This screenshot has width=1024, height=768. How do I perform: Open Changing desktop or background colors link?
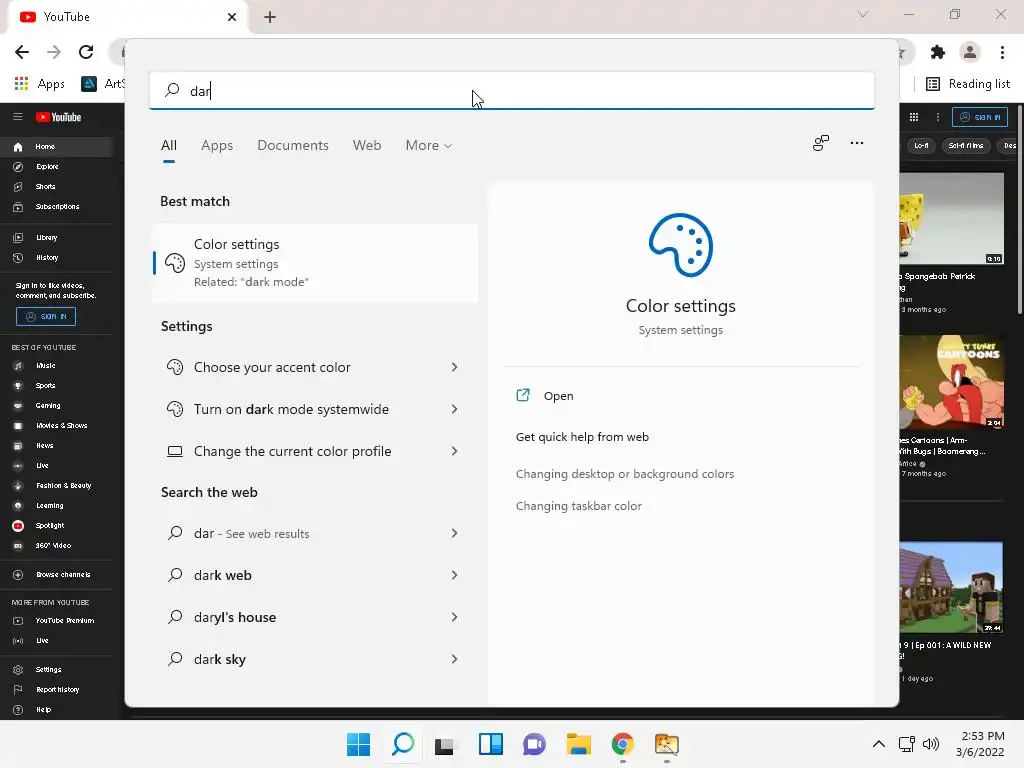pyautogui.click(x=625, y=474)
